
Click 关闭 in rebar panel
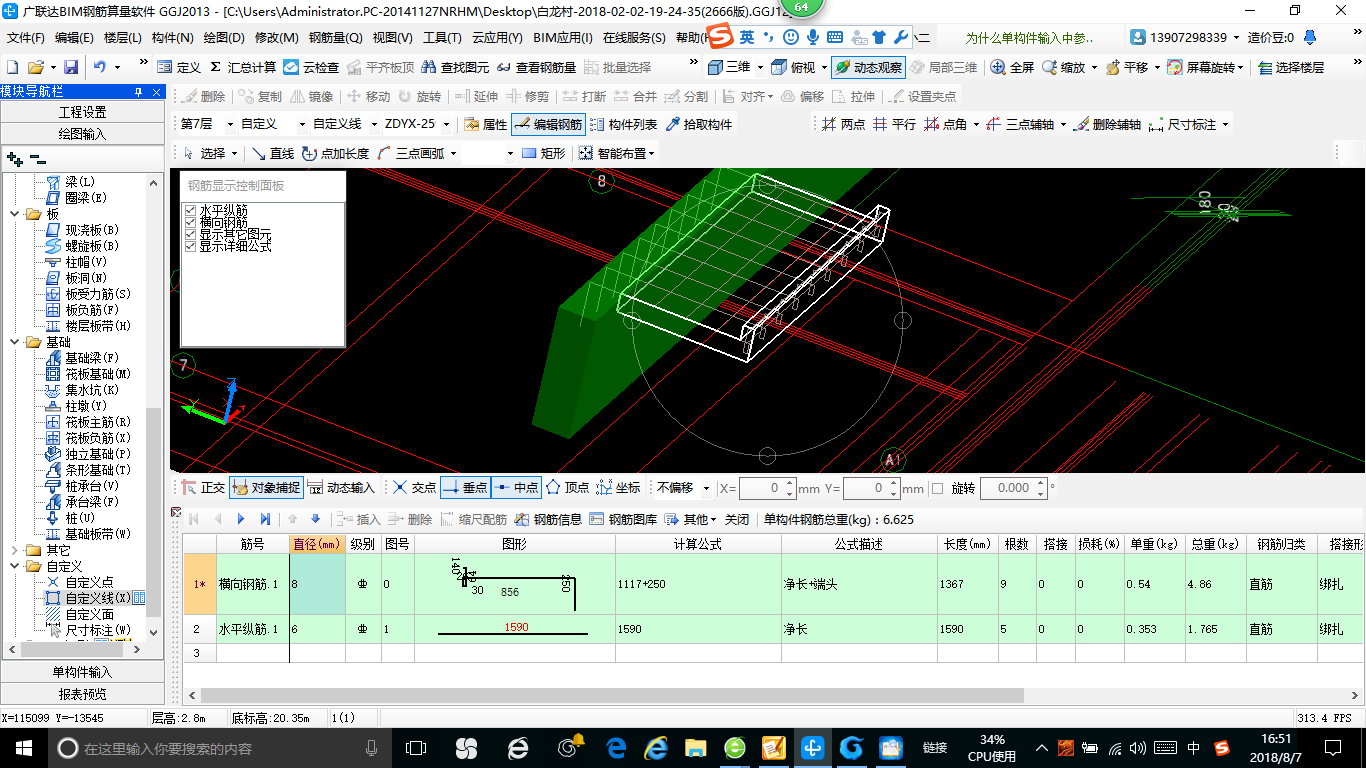737,519
